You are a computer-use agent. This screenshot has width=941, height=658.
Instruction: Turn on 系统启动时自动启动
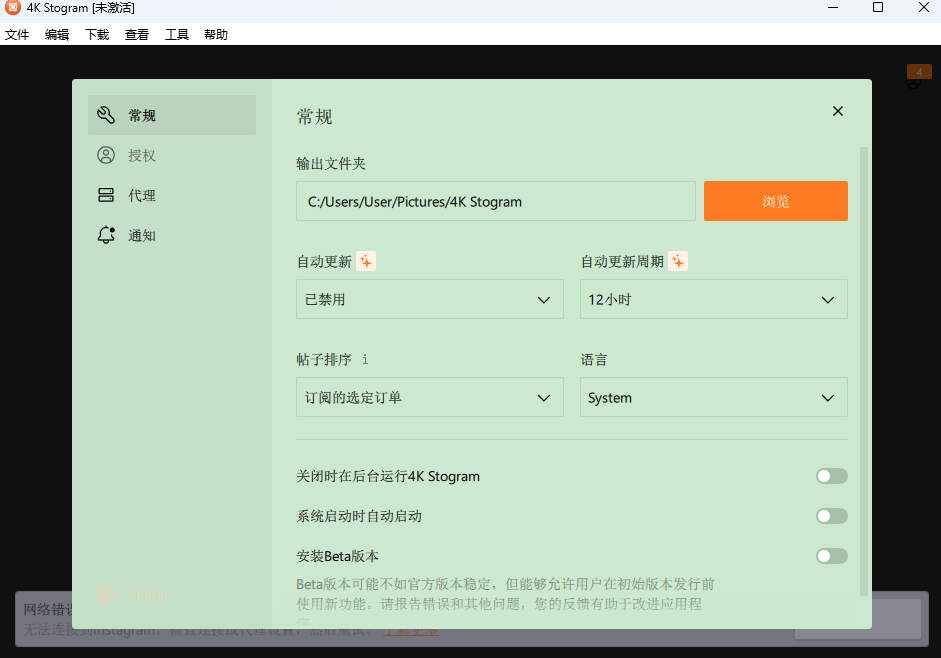click(x=831, y=516)
